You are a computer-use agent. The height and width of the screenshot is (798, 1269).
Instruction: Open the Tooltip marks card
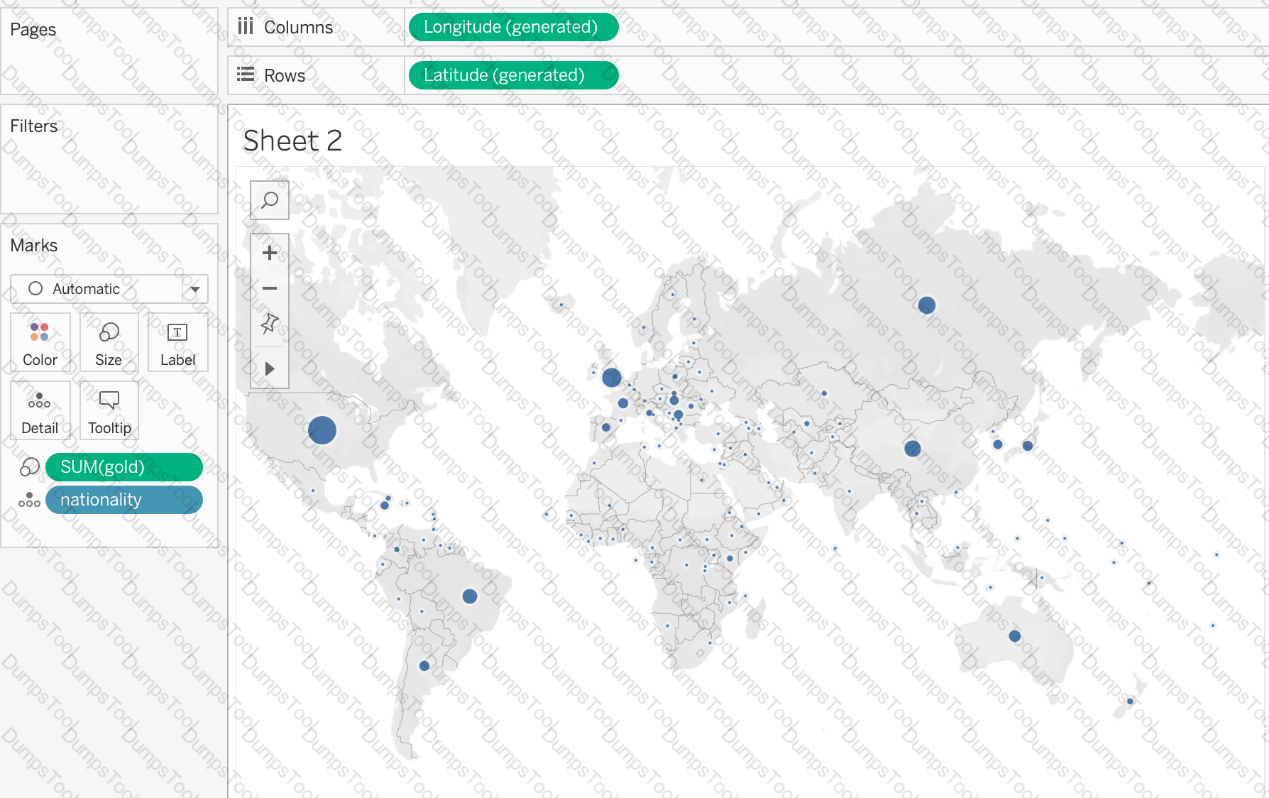tap(109, 411)
